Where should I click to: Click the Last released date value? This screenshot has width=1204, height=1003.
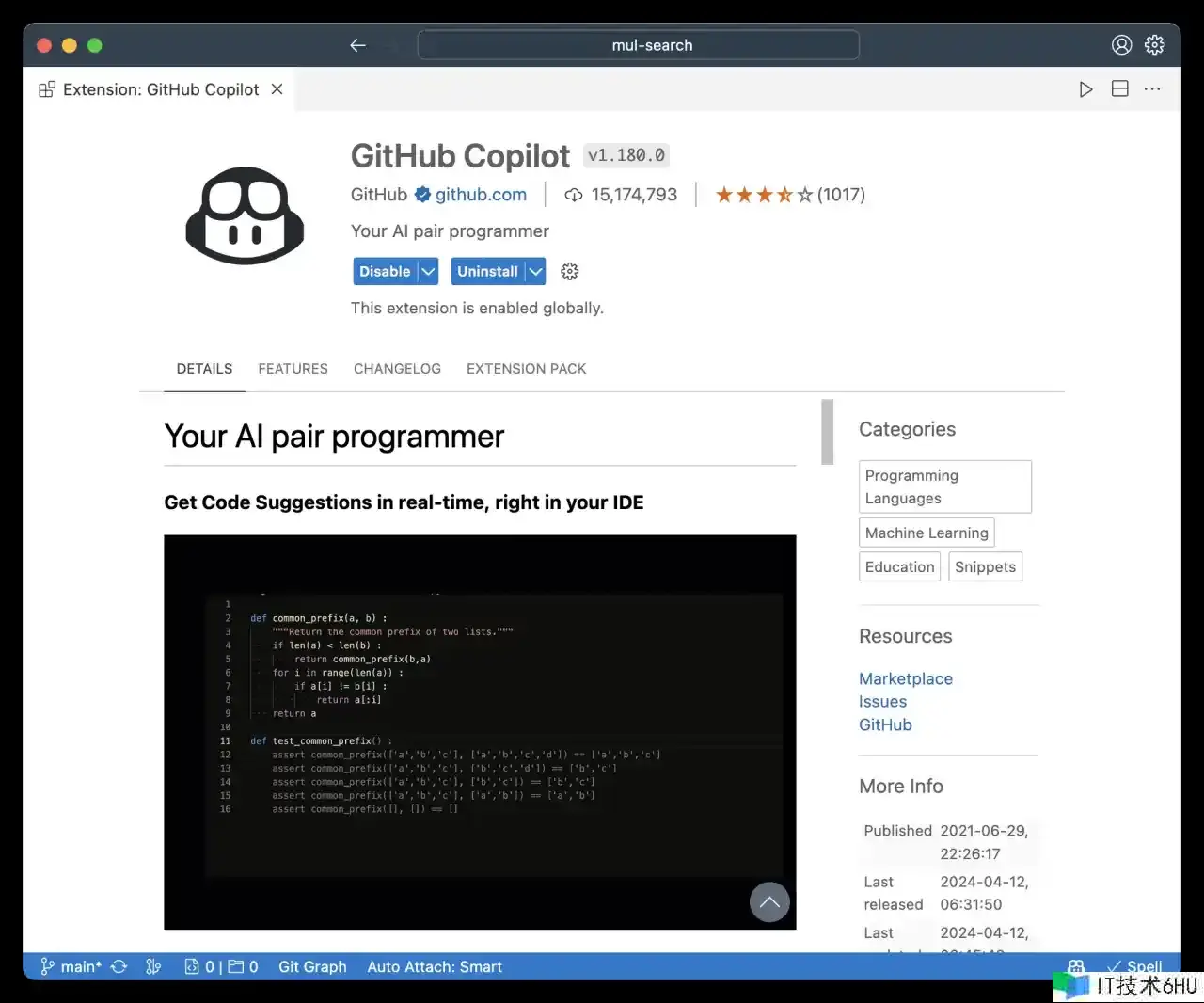coord(984,893)
